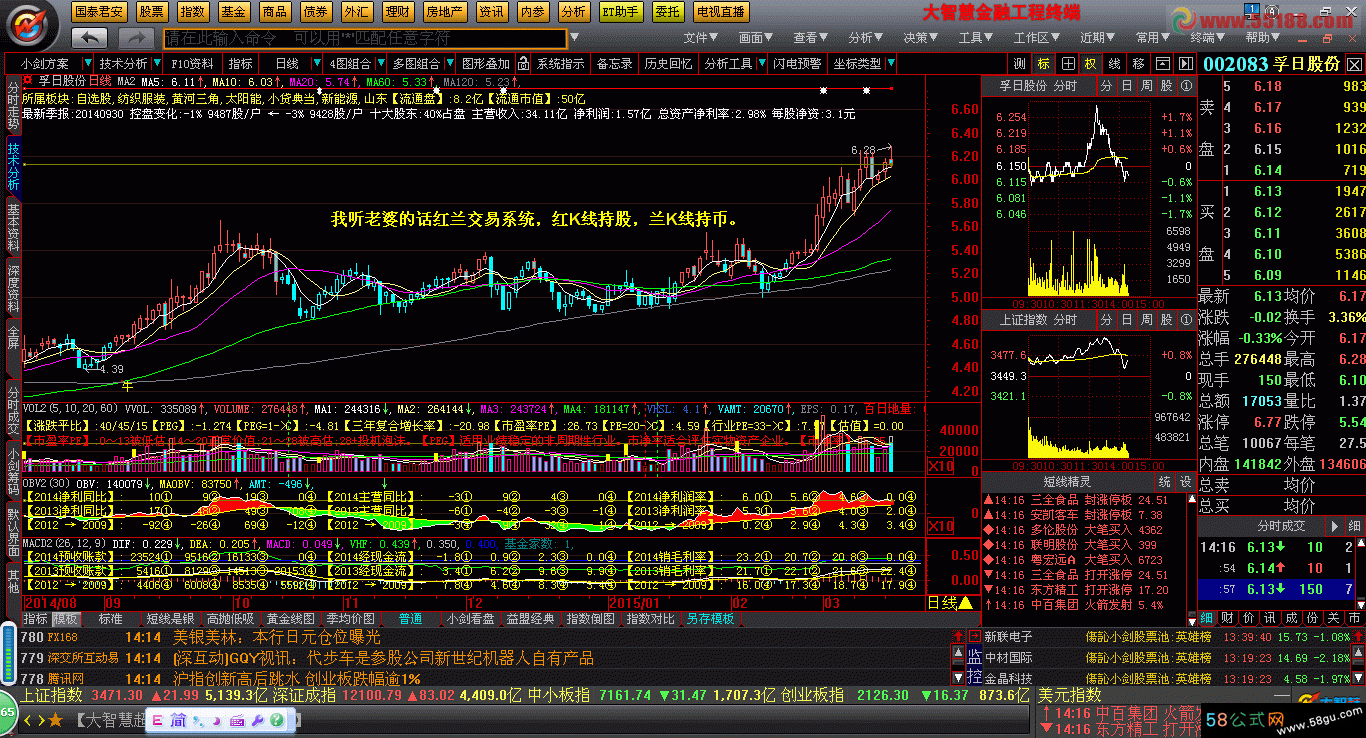Toggle 设 button in 短线精灵 panel
Screen dimensions: 1366x738
click(x=1185, y=482)
